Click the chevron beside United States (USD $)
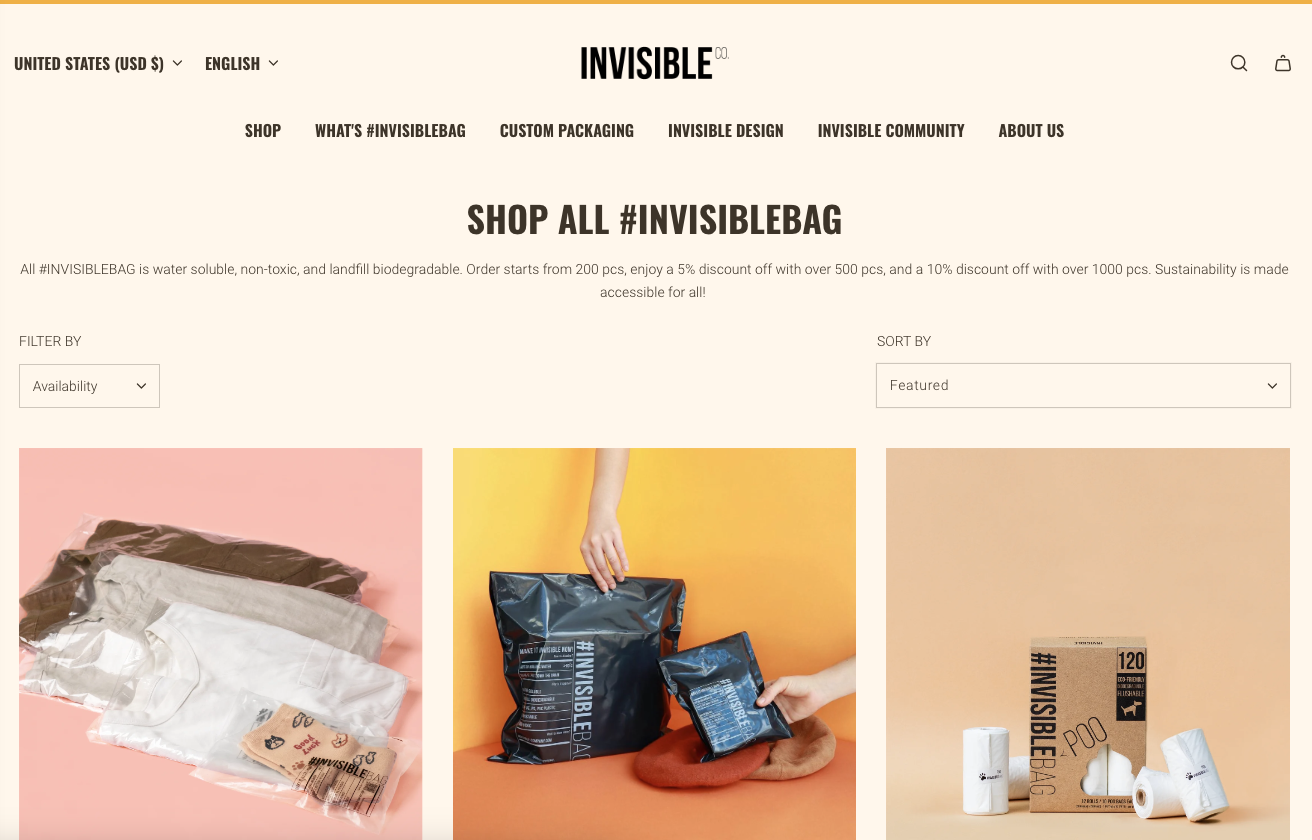1312x840 pixels. [177, 63]
